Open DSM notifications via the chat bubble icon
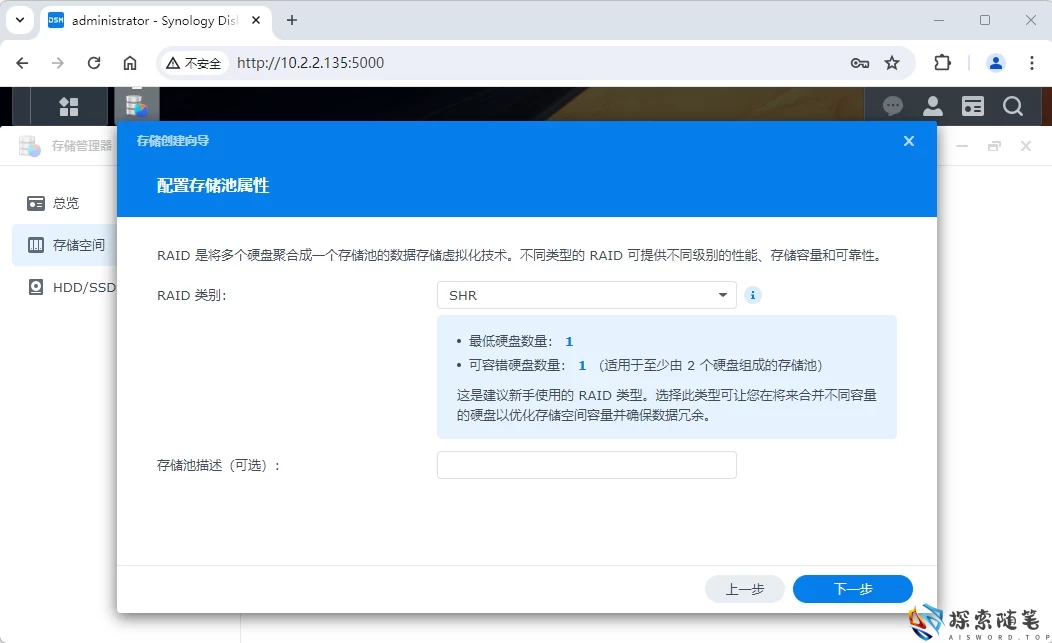Image resolution: width=1052 pixels, height=643 pixels. pyautogui.click(x=892, y=106)
